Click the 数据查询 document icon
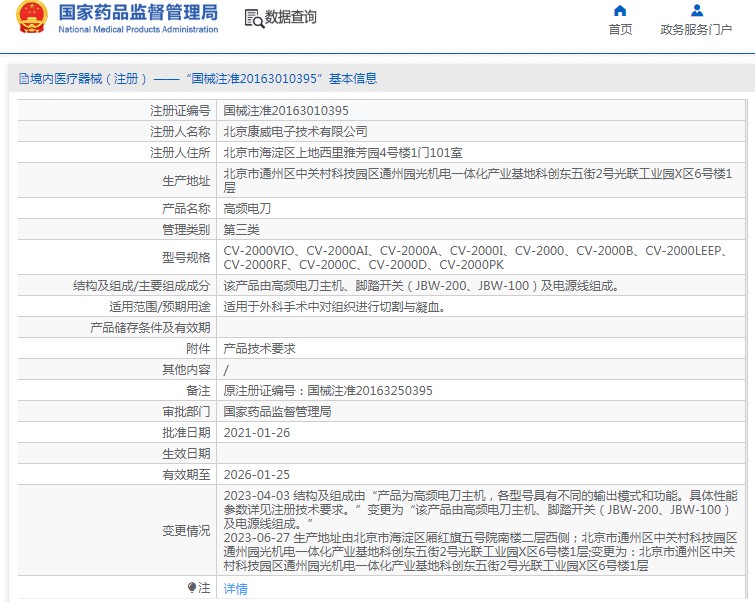This screenshot has height=602, width=755. click(x=254, y=17)
